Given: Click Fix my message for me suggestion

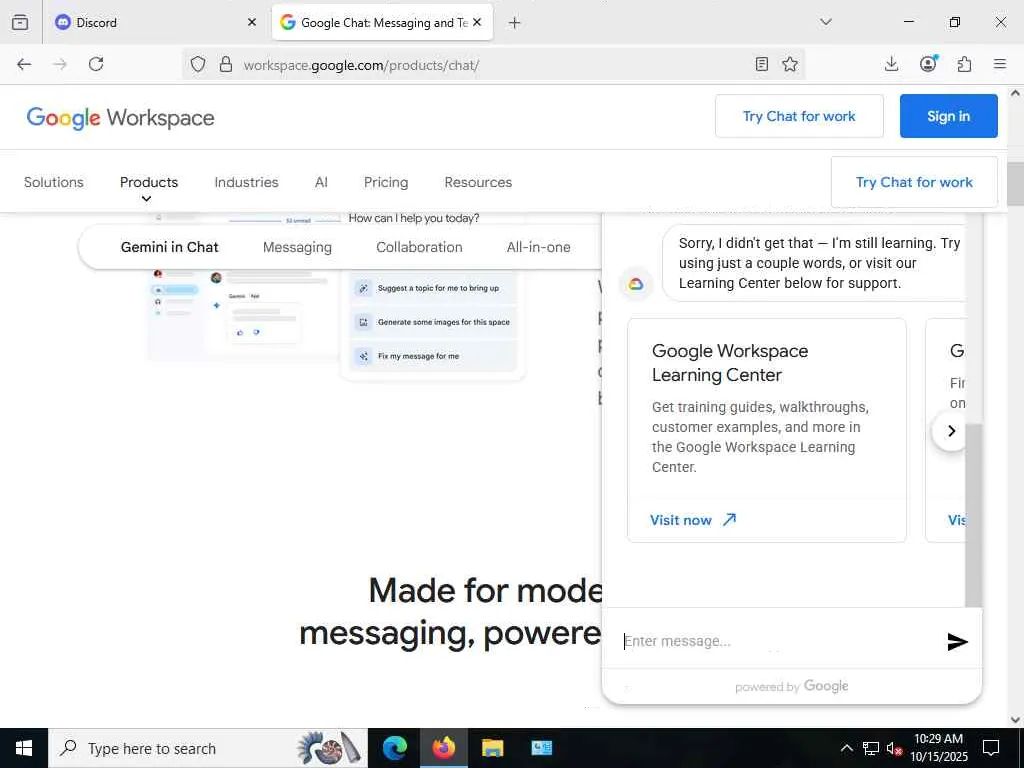Looking at the screenshot, I should pos(434,356).
